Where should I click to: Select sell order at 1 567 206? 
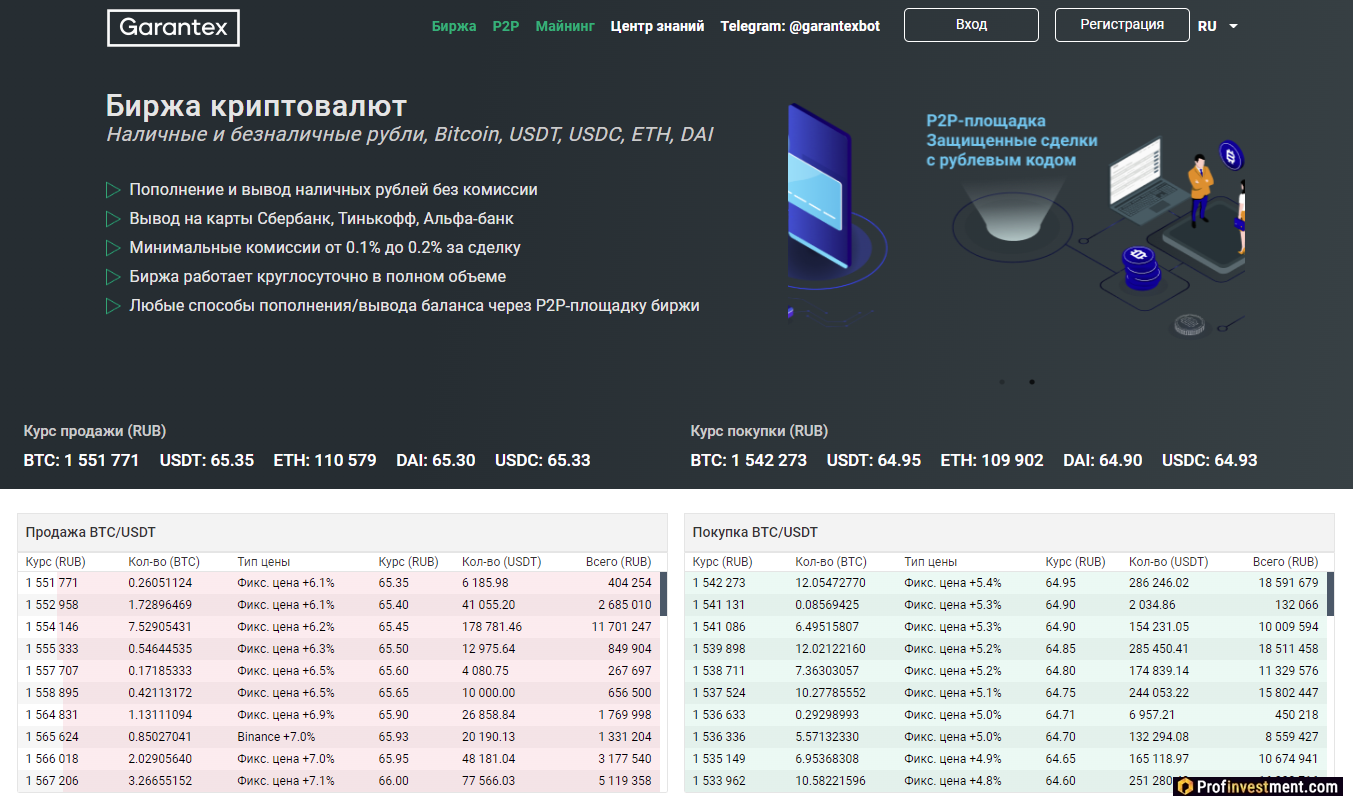[x=338, y=781]
